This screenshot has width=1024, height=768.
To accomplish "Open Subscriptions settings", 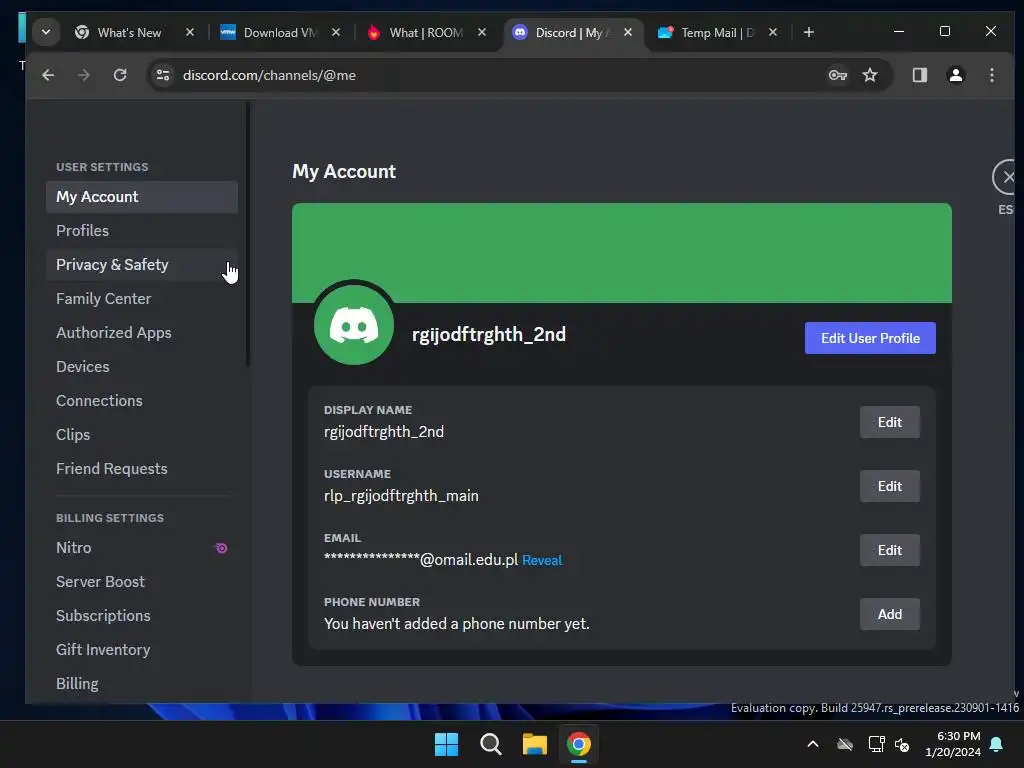I will tap(142, 615).
